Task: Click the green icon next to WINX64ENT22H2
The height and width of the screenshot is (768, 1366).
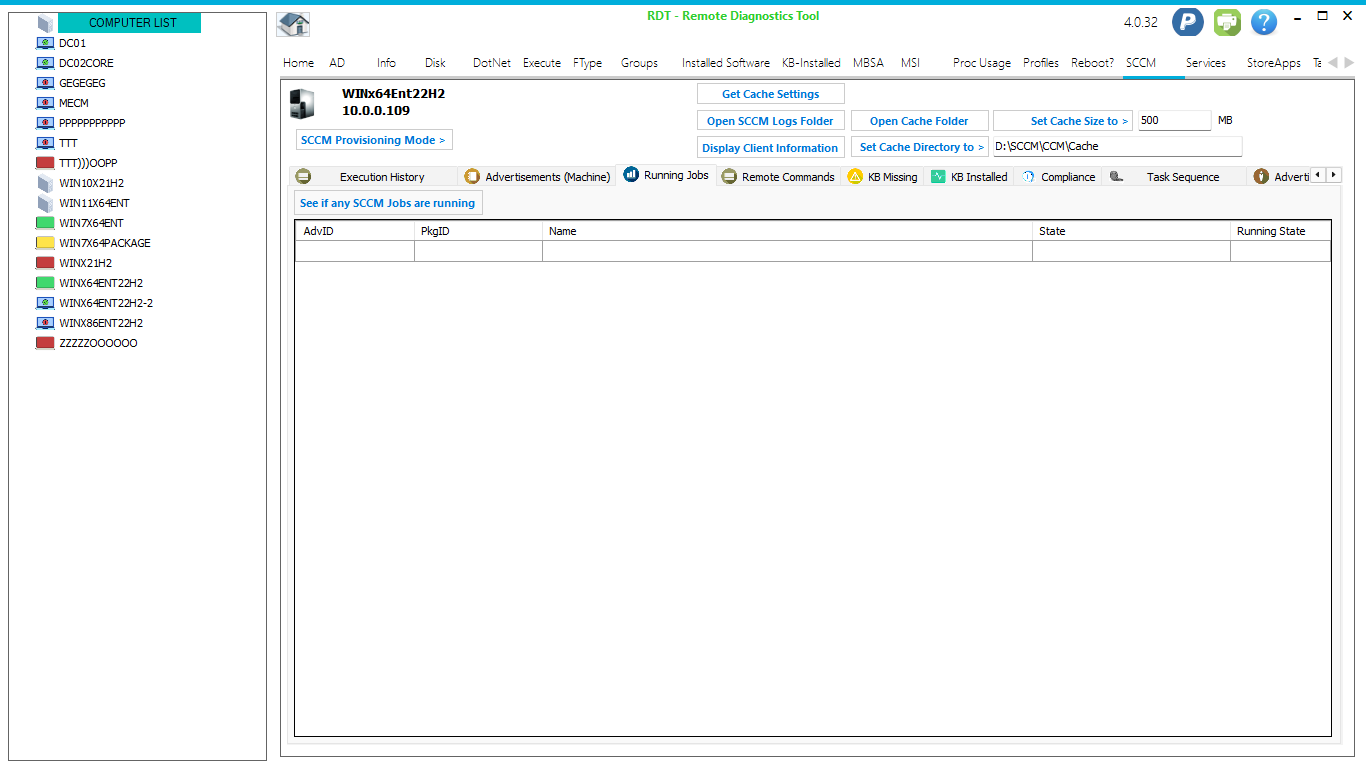Action: tap(45, 283)
